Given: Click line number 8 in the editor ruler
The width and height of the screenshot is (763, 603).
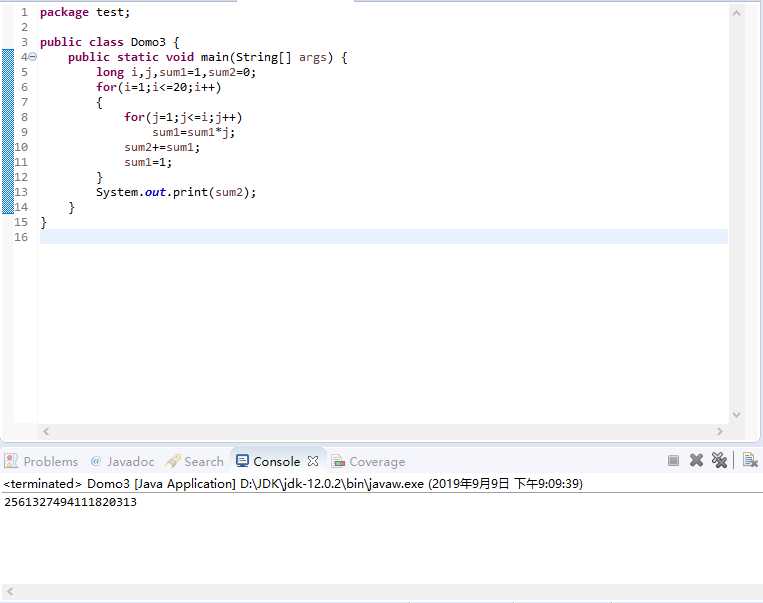Looking at the screenshot, I should coord(24,117).
